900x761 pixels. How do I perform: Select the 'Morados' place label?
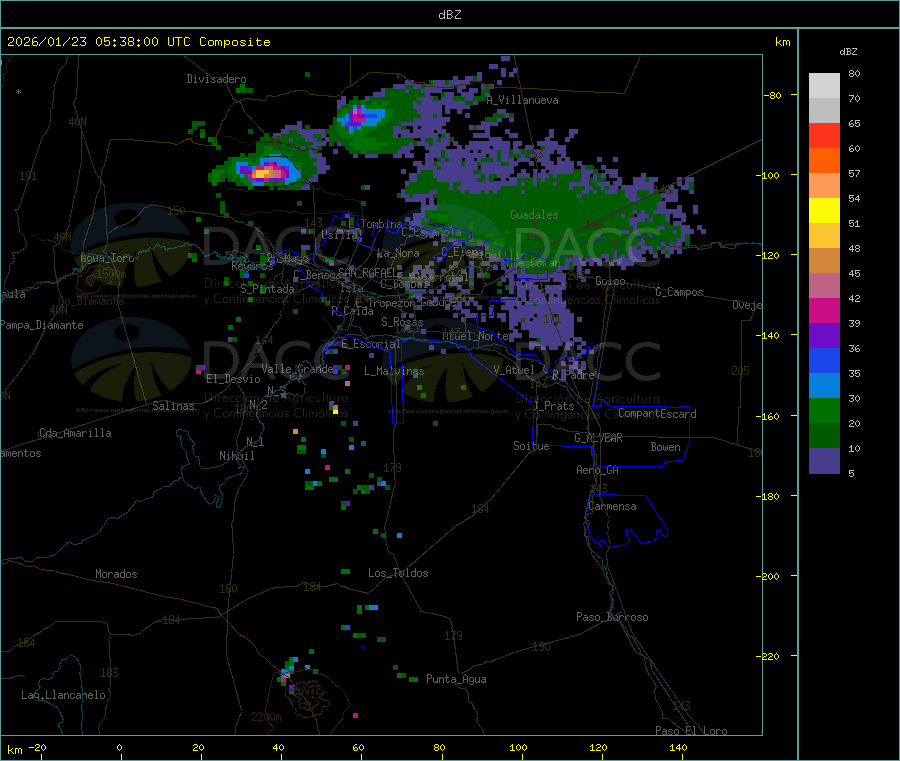[116, 574]
